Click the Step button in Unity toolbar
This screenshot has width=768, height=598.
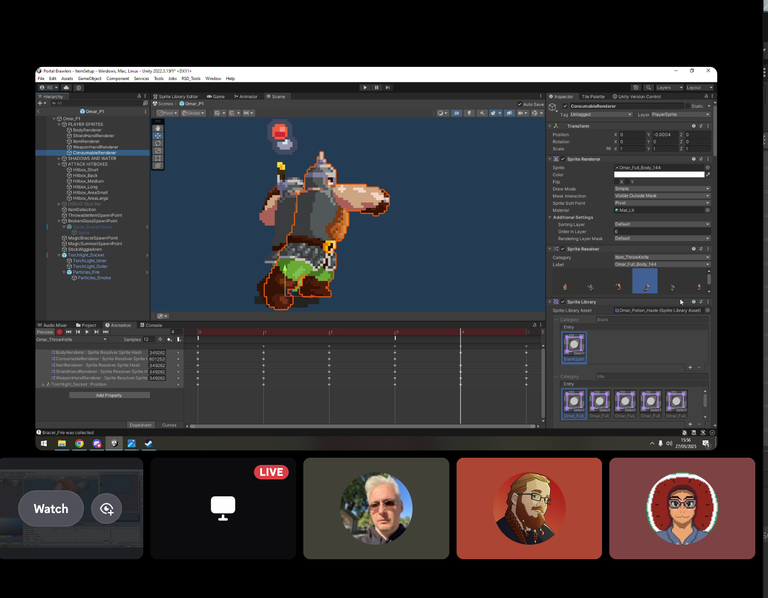387,87
